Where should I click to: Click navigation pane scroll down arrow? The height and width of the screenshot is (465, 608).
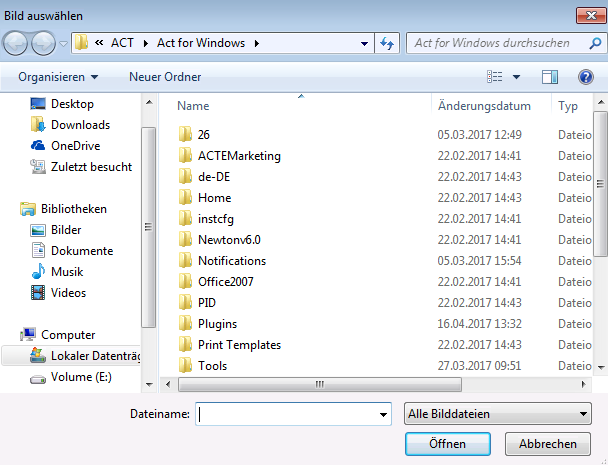click(149, 384)
